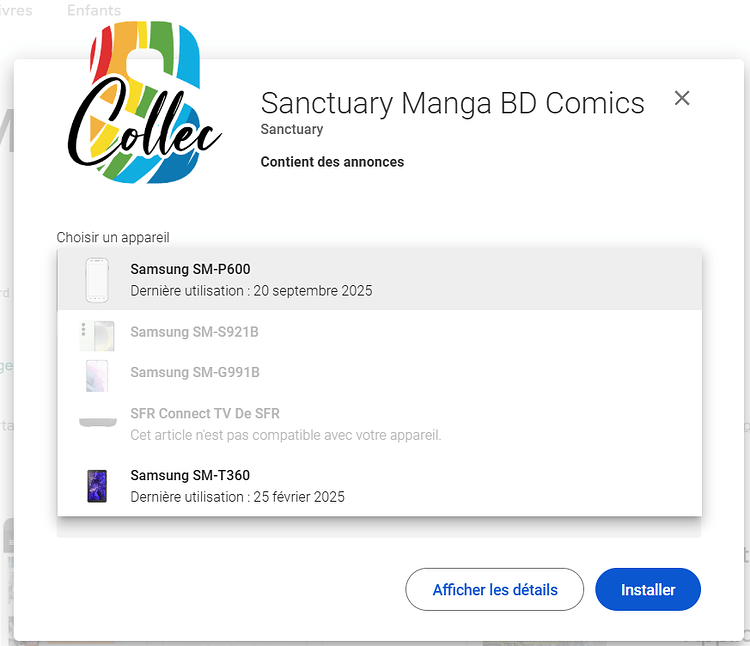Click the Samsung SM-P600 tablet icon
The width and height of the screenshot is (750, 646).
click(x=97, y=279)
